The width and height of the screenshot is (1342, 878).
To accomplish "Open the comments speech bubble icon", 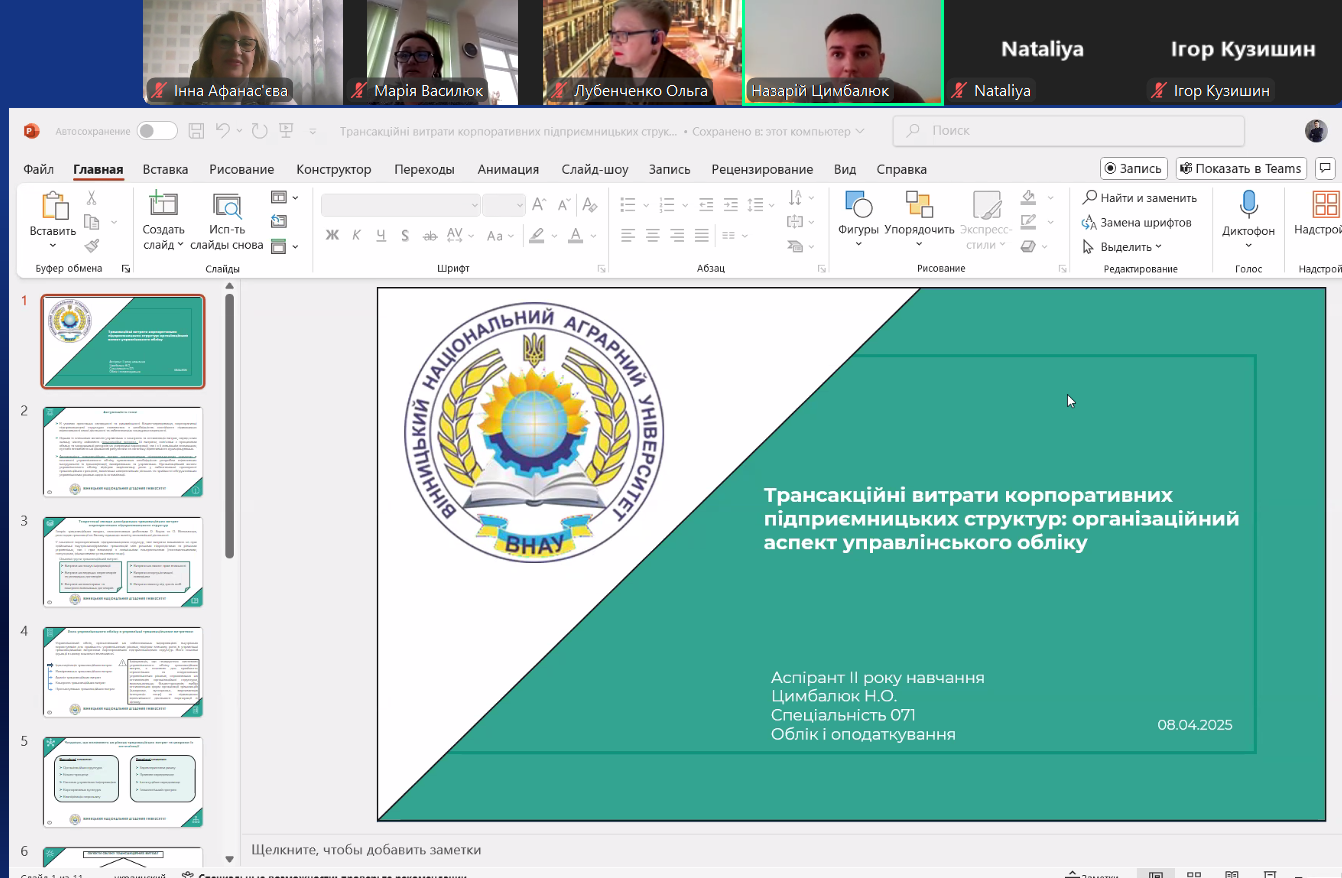I will pyautogui.click(x=1325, y=168).
